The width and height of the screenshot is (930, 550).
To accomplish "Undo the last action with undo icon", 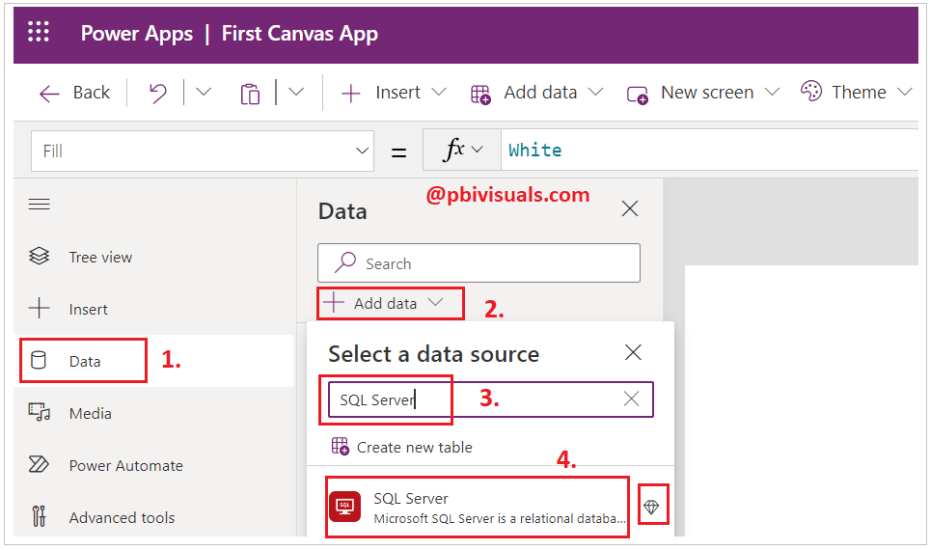I will pos(158,93).
